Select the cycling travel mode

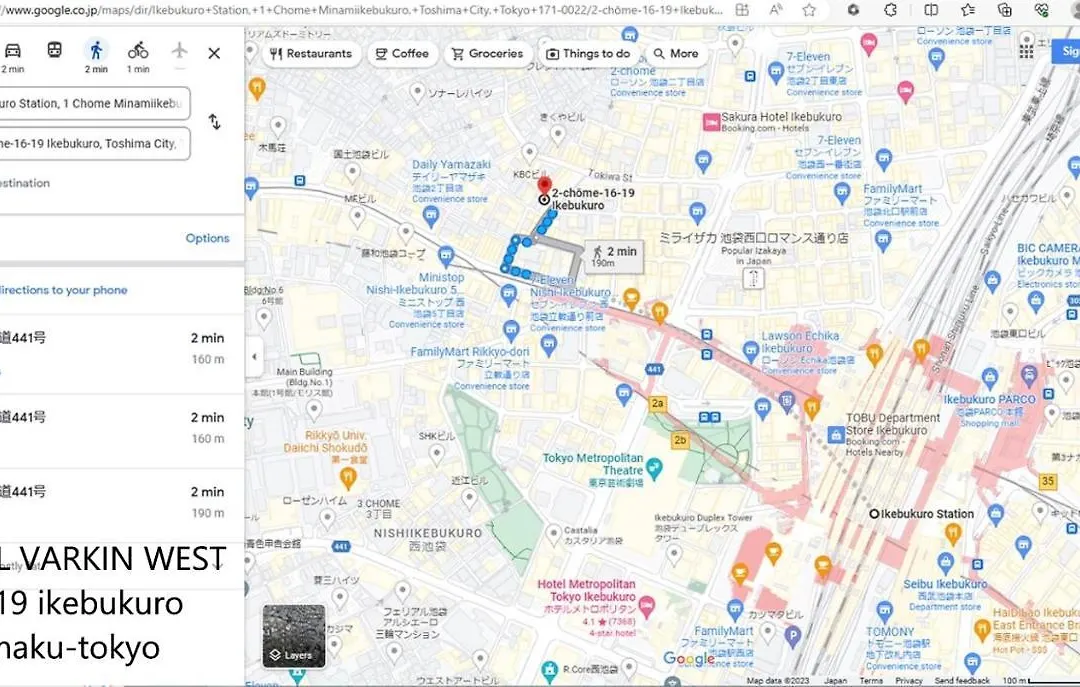coord(138,50)
